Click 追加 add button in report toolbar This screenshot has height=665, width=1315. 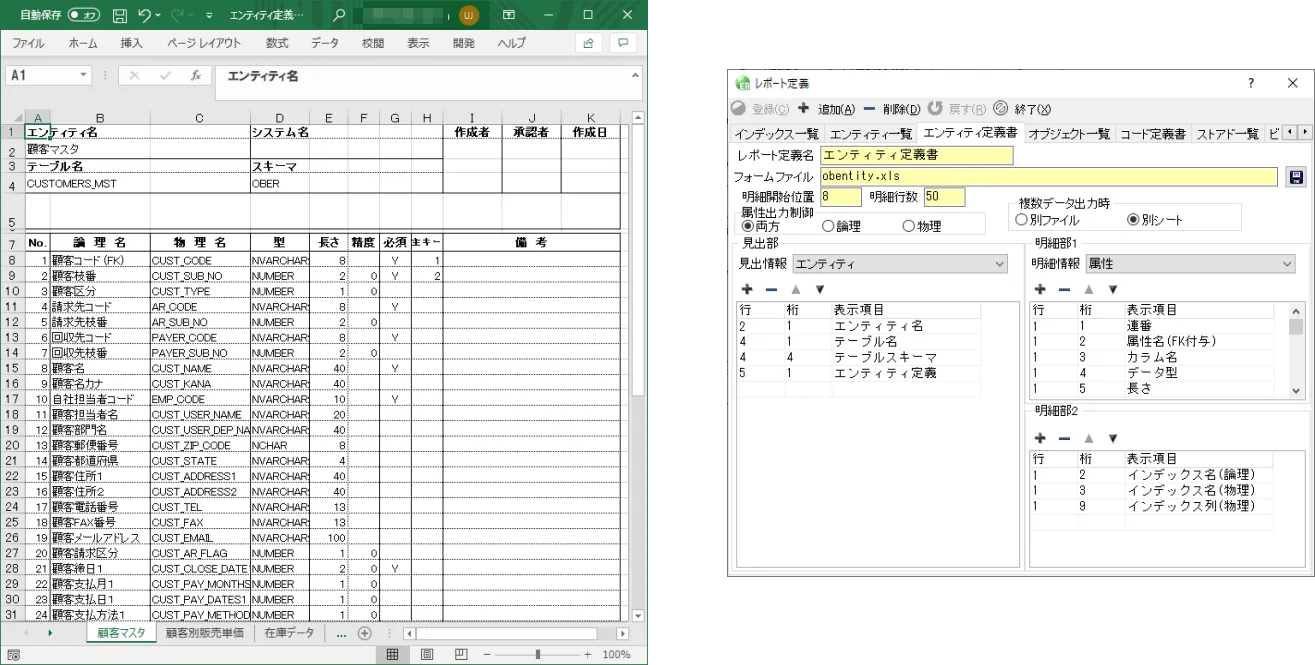pyautogui.click(x=826, y=109)
